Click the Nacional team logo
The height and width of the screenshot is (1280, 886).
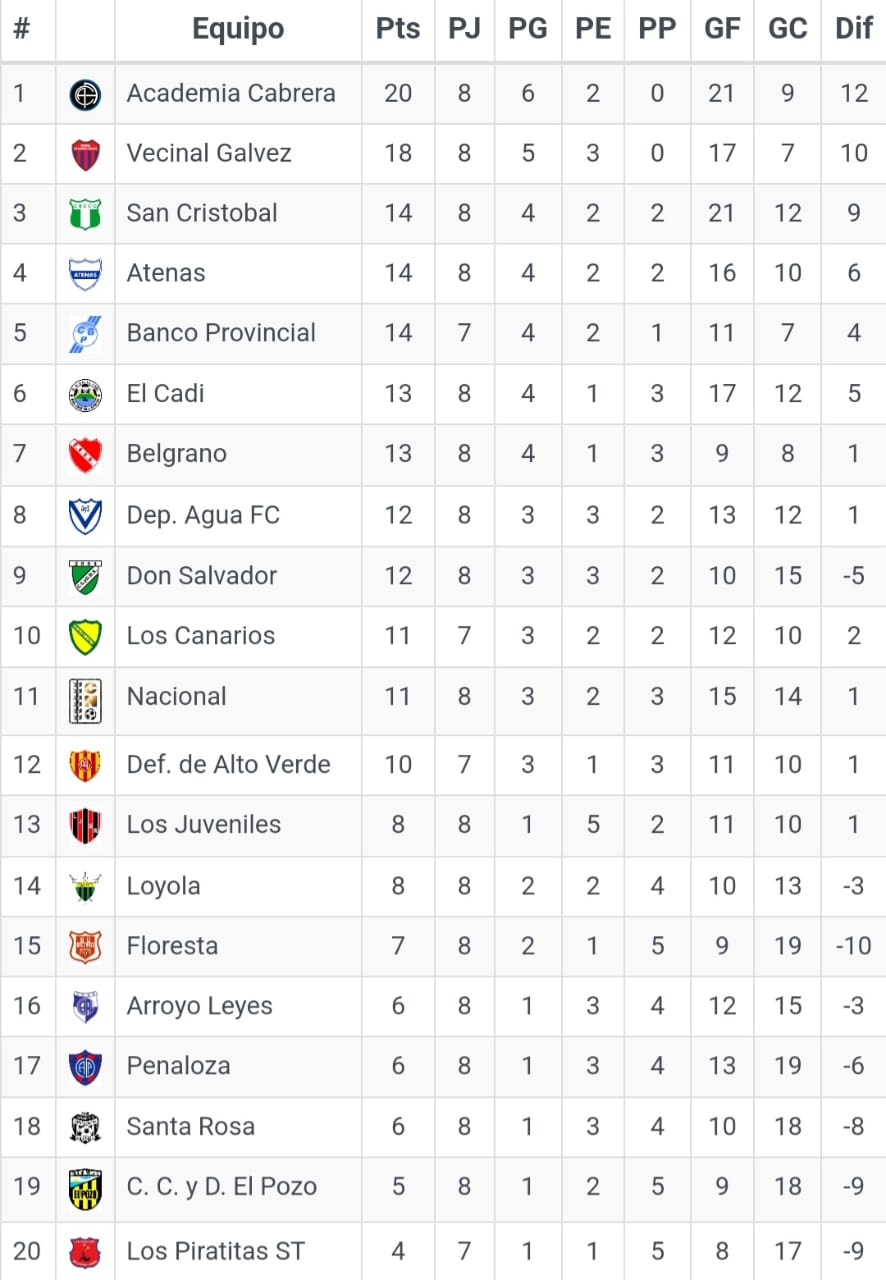click(85, 699)
